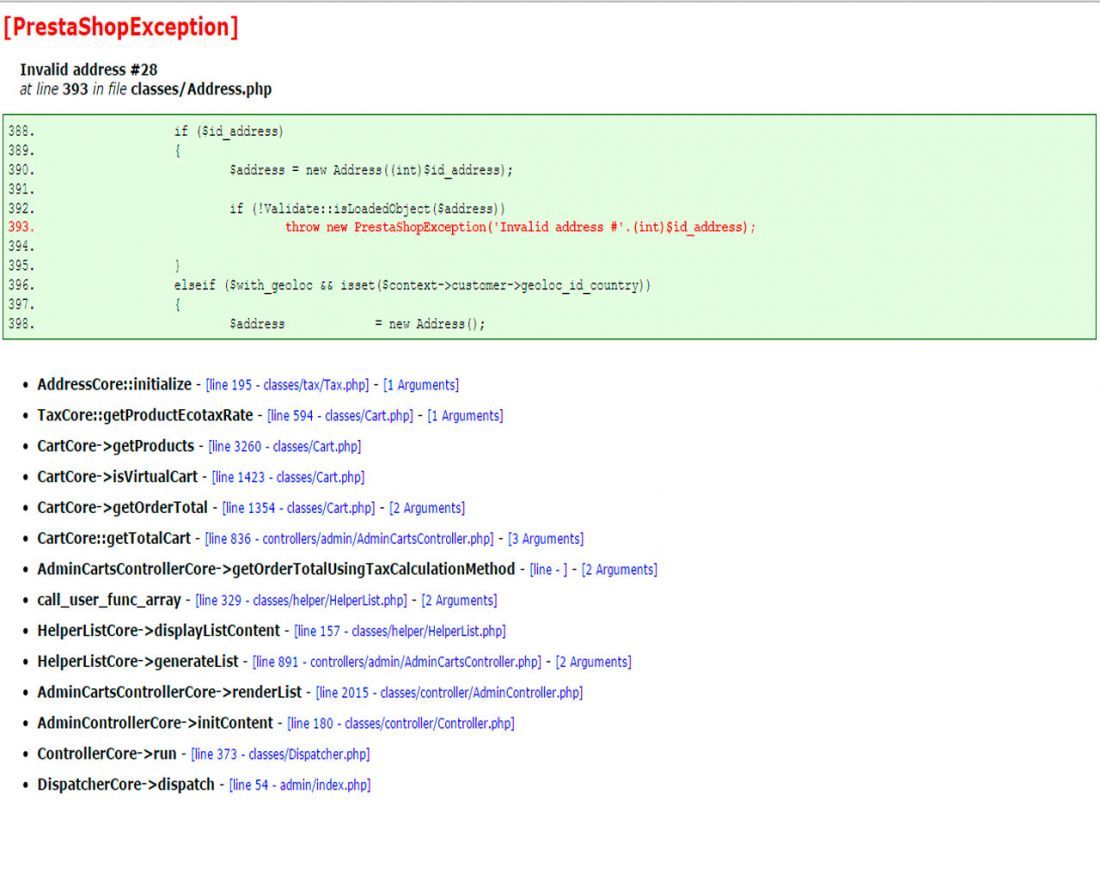This screenshot has height=880, width=1100.
Task: Click the red 'throw new PrestaShopException' line
Action: pos(521,227)
